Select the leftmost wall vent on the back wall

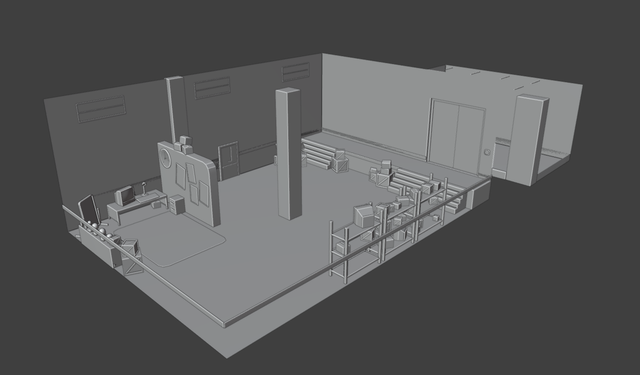(x=101, y=109)
